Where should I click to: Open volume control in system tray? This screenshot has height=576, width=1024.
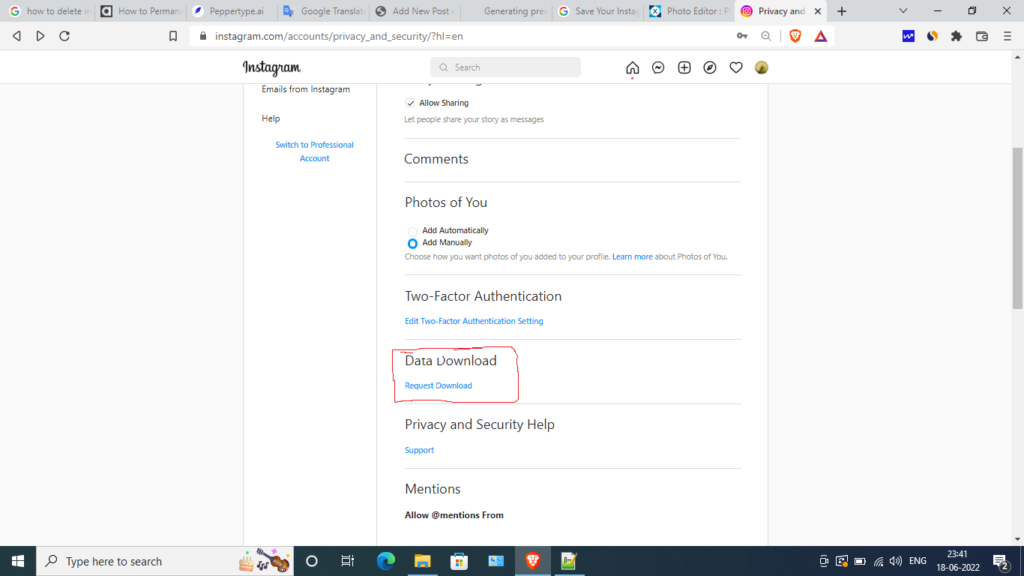coord(895,561)
